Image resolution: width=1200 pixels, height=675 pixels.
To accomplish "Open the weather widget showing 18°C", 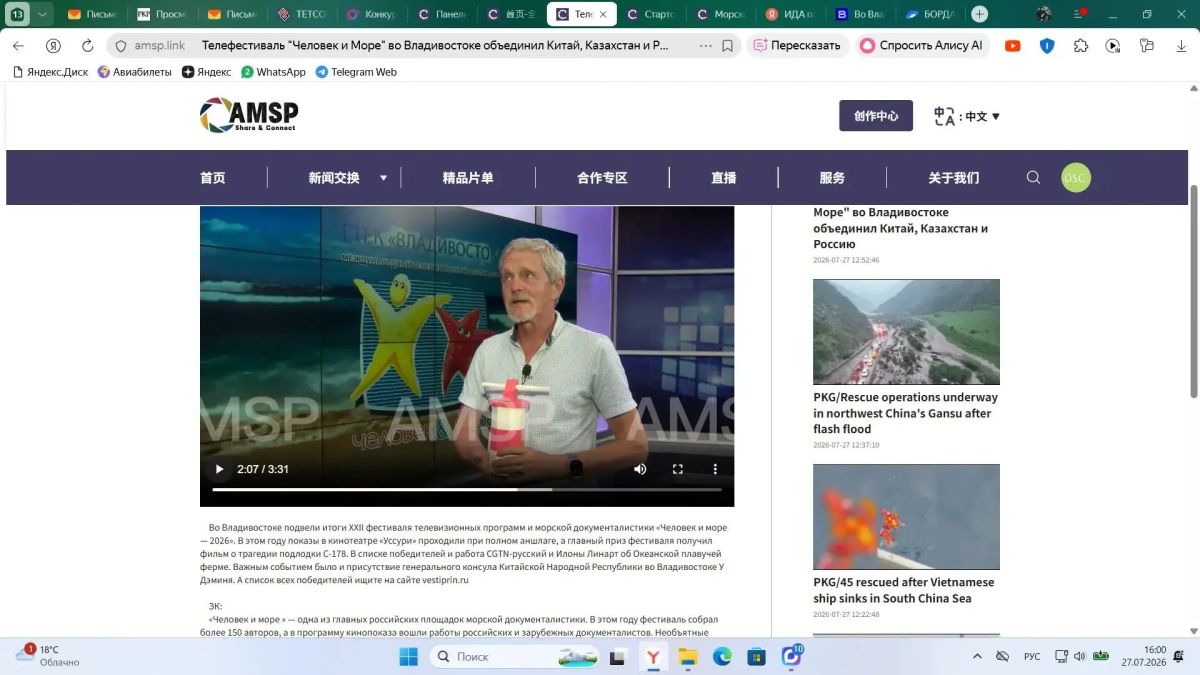I will pyautogui.click(x=47, y=656).
